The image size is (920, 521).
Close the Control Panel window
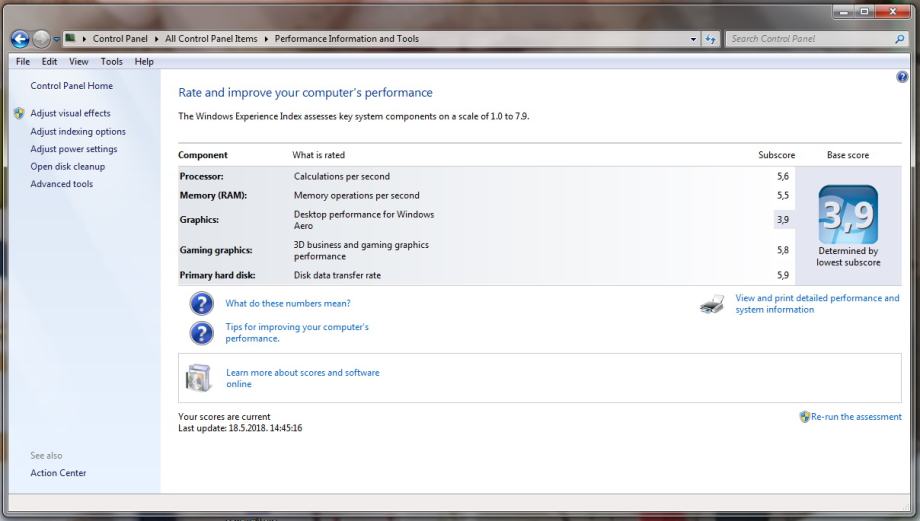[894, 11]
